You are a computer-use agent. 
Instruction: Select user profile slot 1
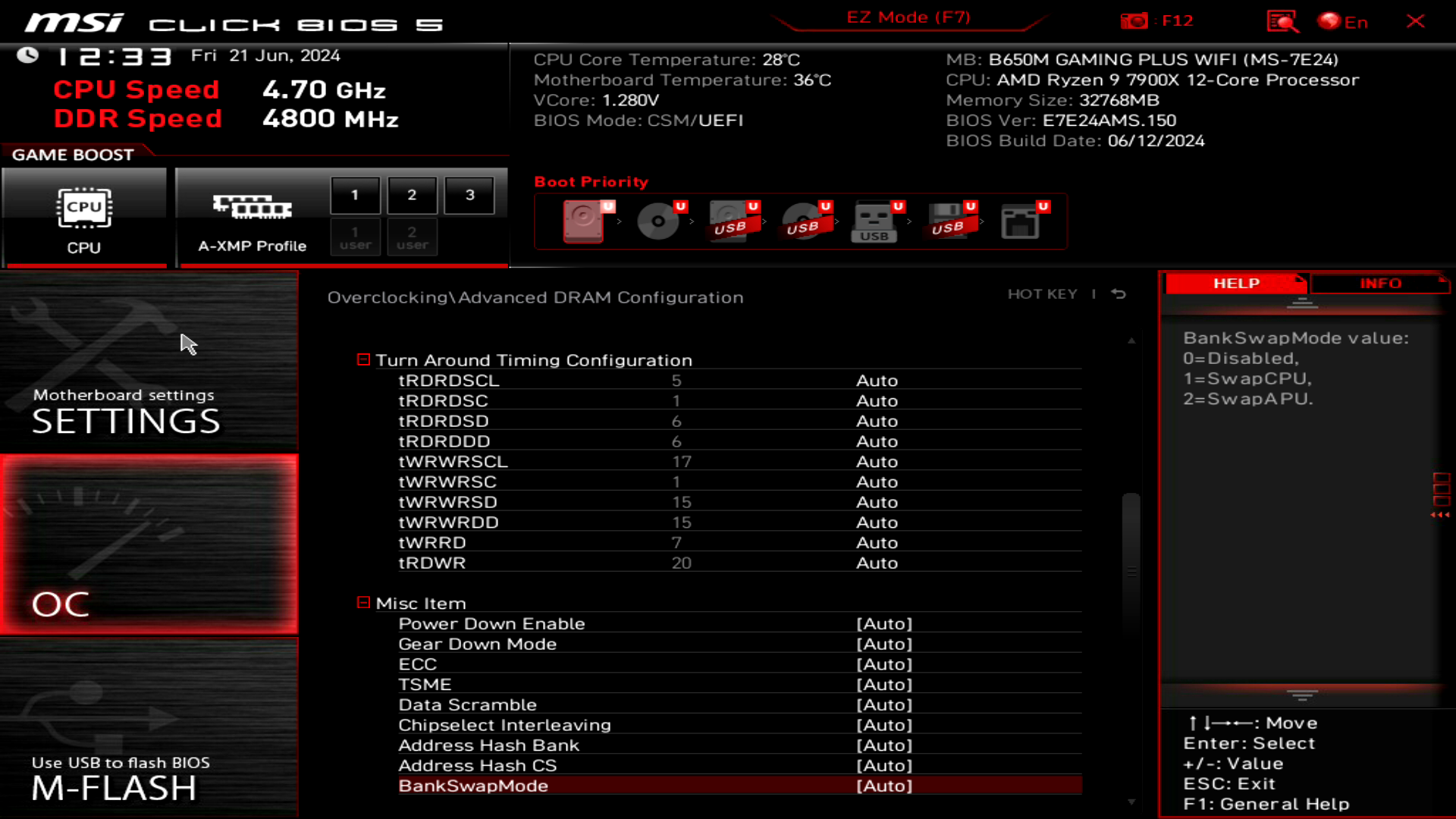click(x=355, y=237)
